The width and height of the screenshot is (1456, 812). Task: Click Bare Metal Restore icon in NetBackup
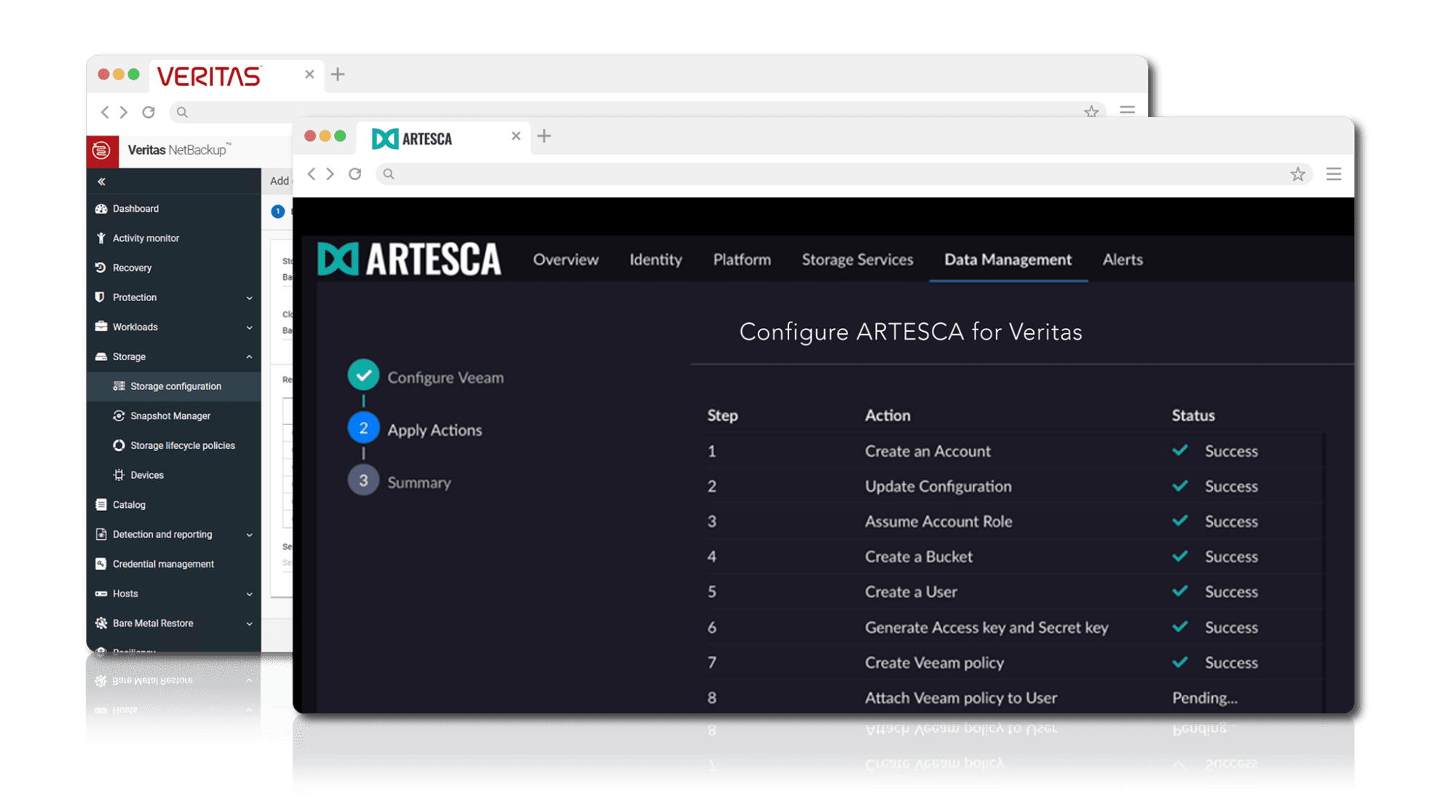[x=100, y=624]
